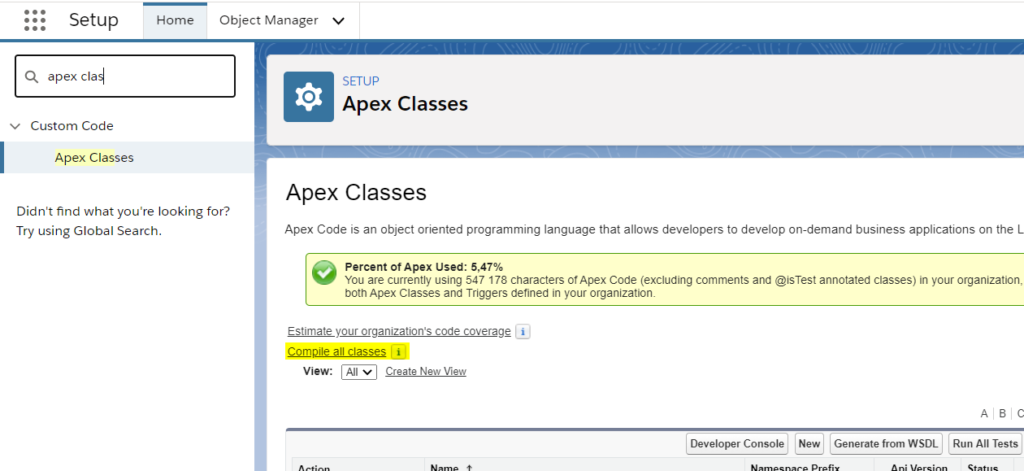Image resolution: width=1024 pixels, height=471 pixels.
Task: Filter classes by letter A
Action: pyautogui.click(x=984, y=414)
